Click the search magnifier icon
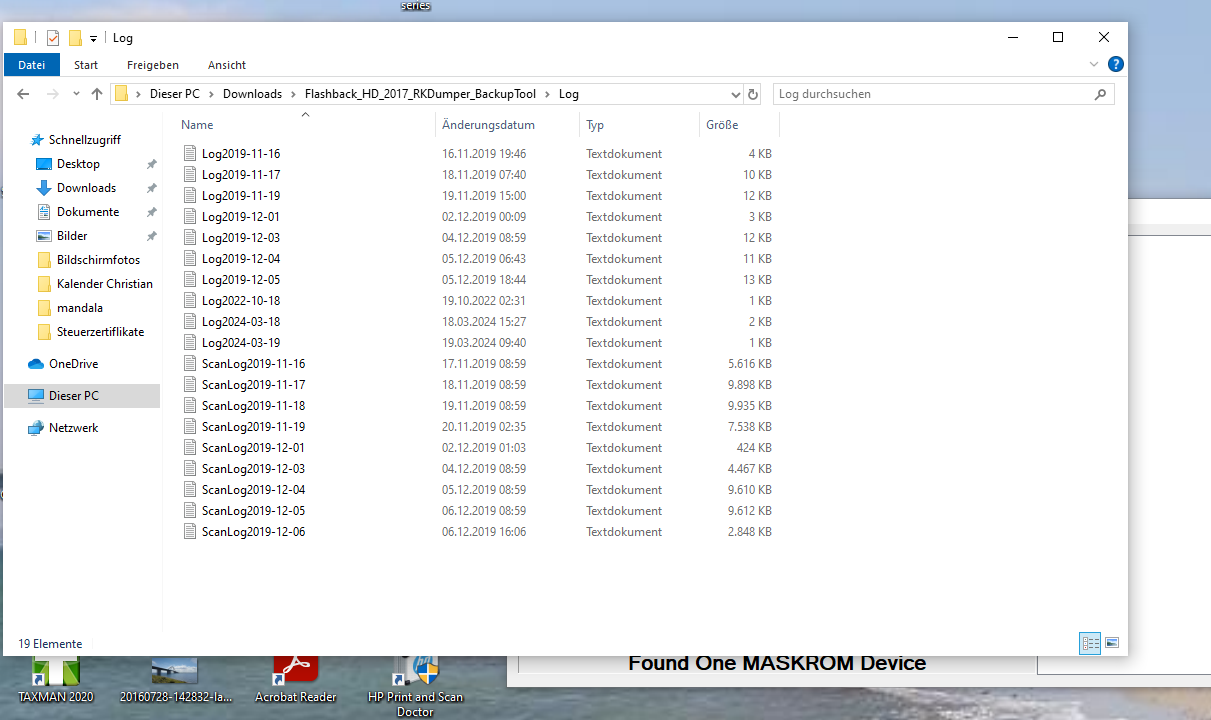This screenshot has width=1211, height=720. pos(1100,94)
